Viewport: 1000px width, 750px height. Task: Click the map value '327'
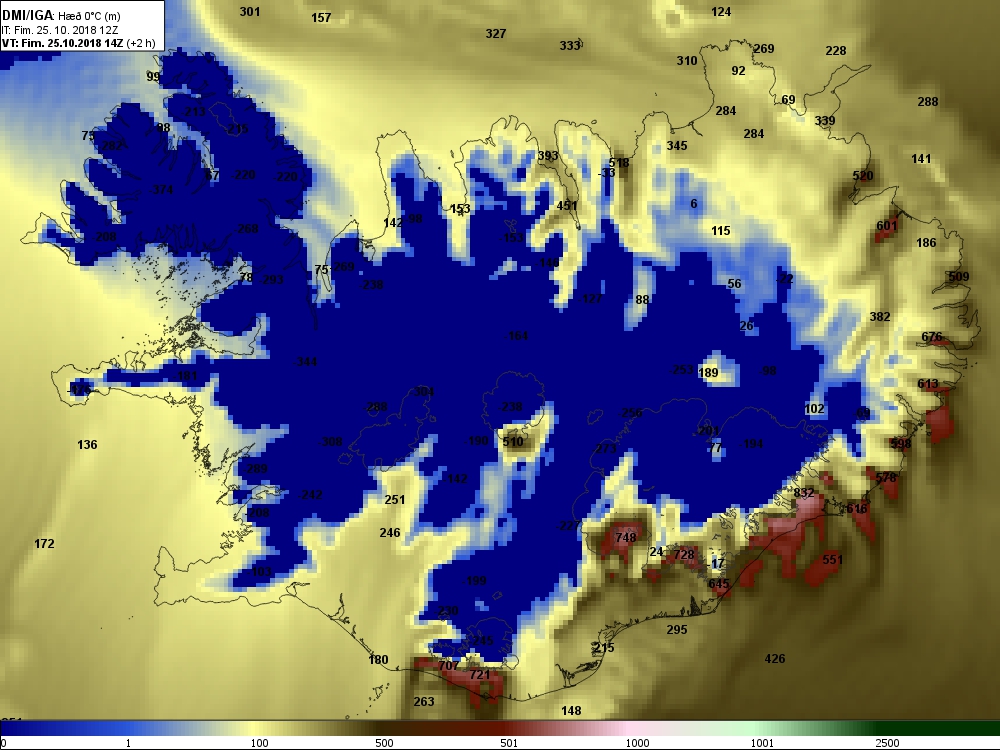496,33
